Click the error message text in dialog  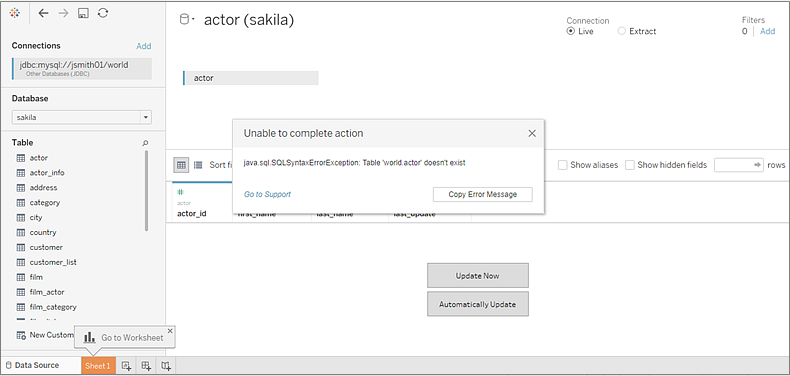click(354, 163)
